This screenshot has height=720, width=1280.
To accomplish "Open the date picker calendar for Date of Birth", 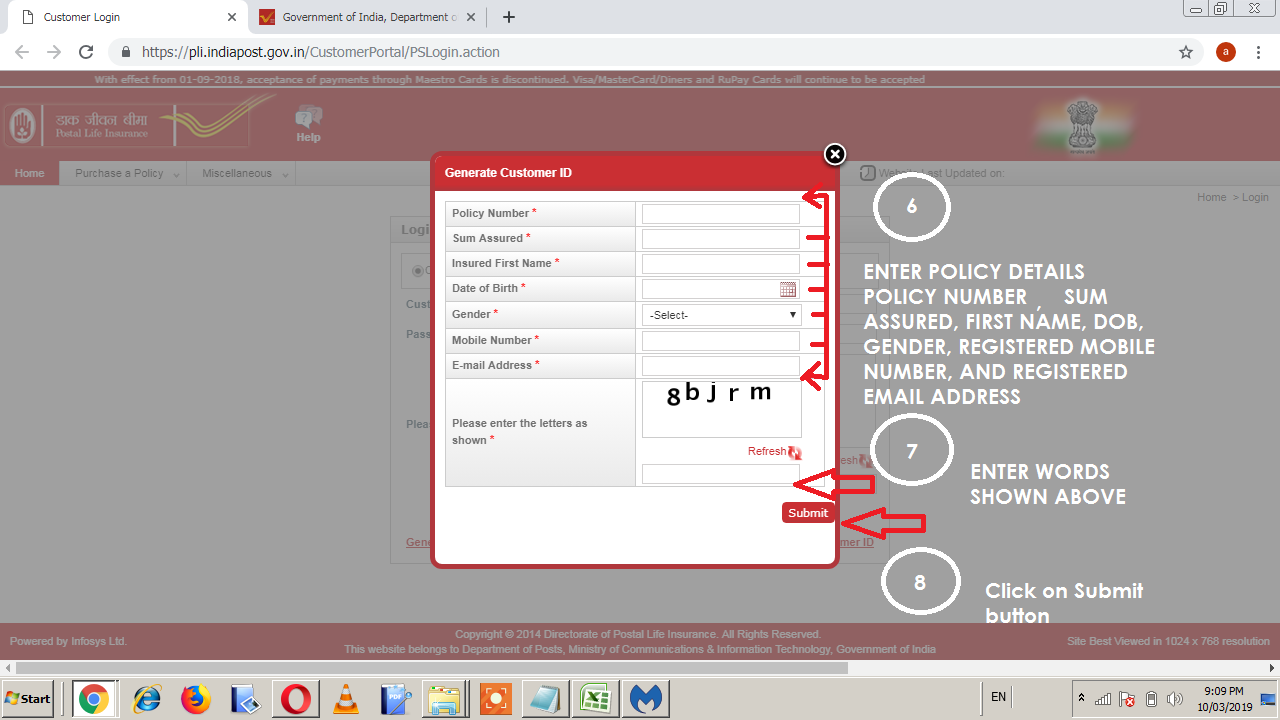I will tap(789, 289).
